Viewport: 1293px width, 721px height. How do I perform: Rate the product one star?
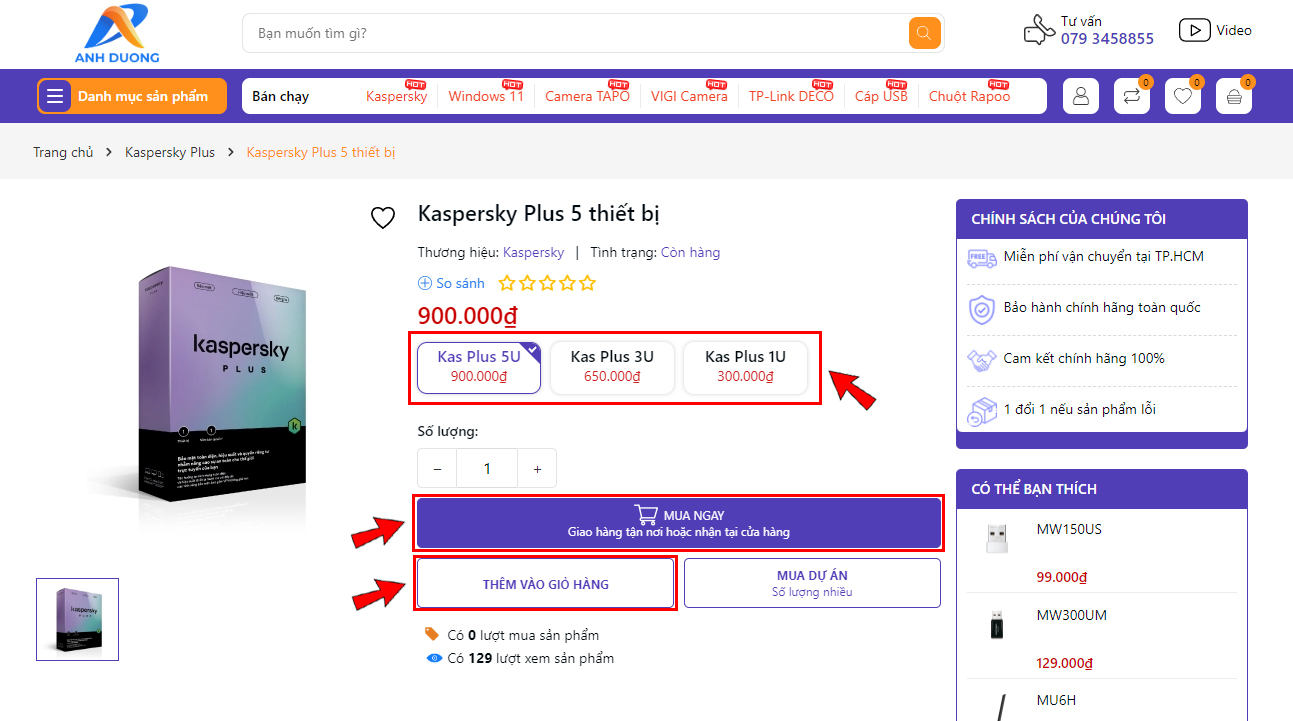(x=508, y=283)
